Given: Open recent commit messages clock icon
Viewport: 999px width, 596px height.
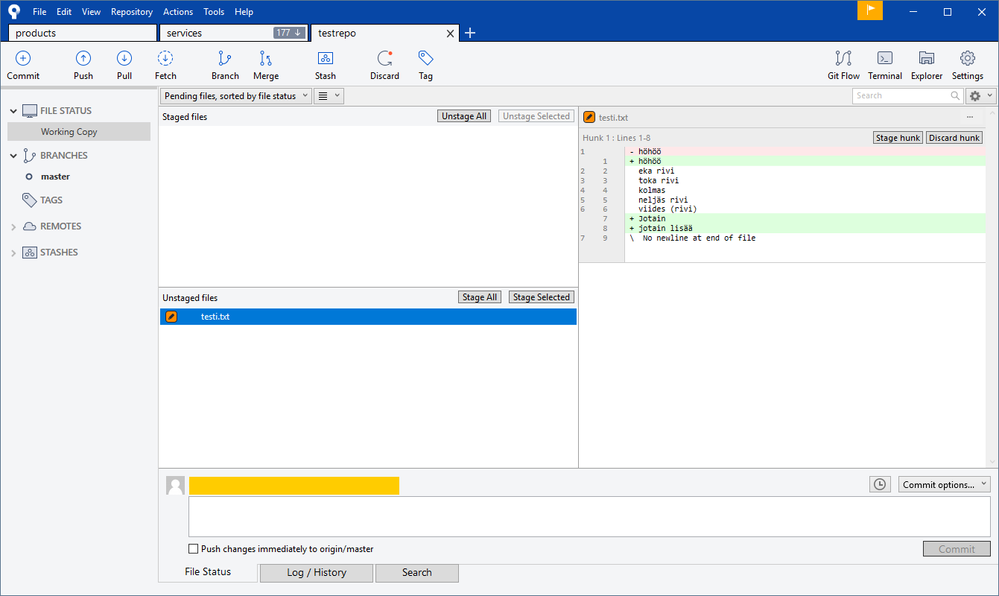Looking at the screenshot, I should coord(880,484).
